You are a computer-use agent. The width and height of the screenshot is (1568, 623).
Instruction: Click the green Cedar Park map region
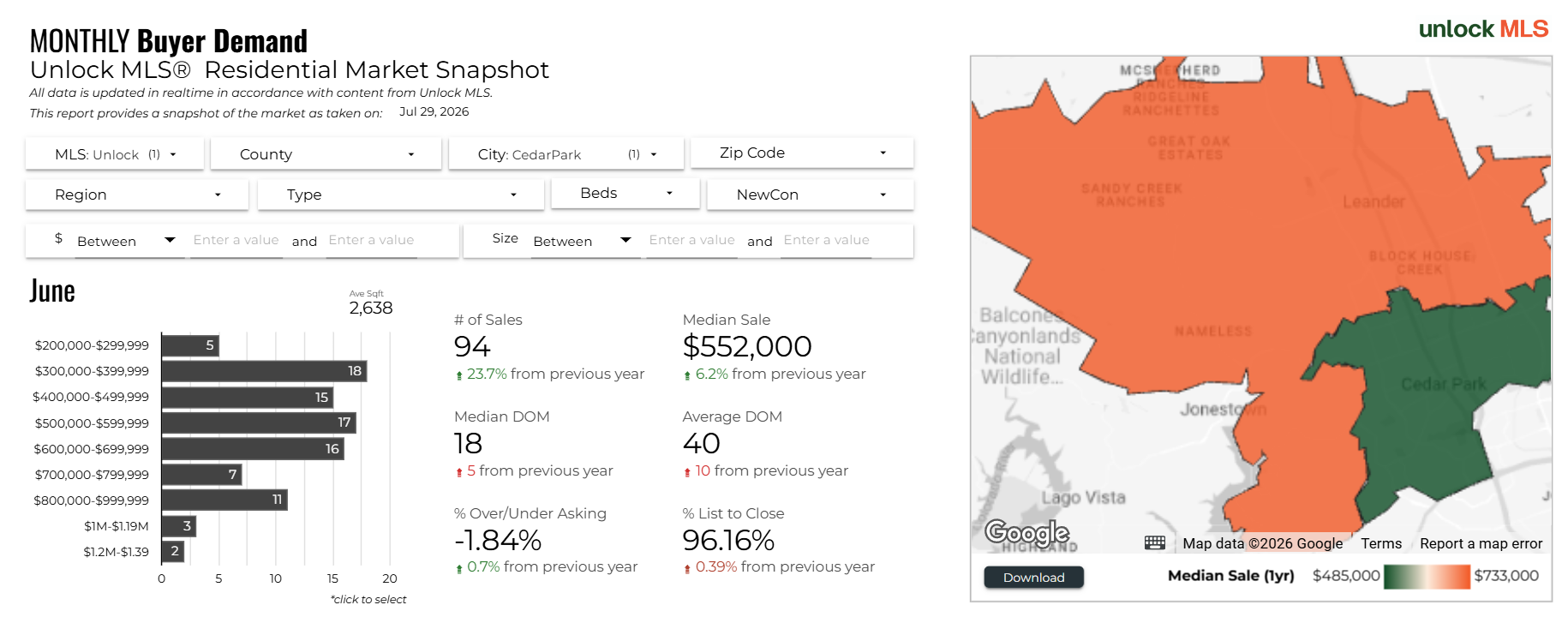1439,403
